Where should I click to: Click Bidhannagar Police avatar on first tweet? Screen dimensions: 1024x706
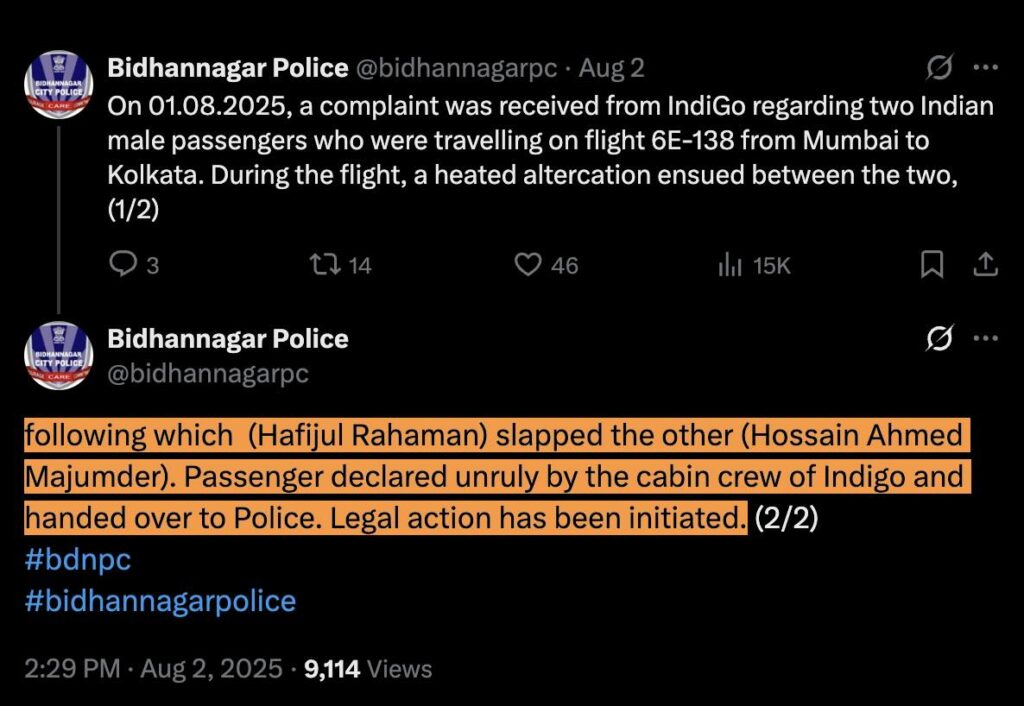point(59,85)
